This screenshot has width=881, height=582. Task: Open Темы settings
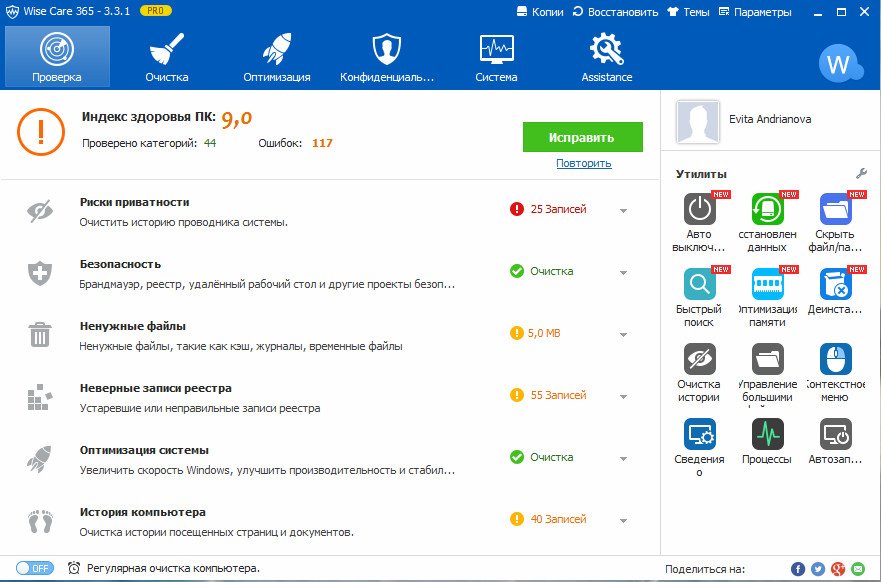(x=688, y=12)
